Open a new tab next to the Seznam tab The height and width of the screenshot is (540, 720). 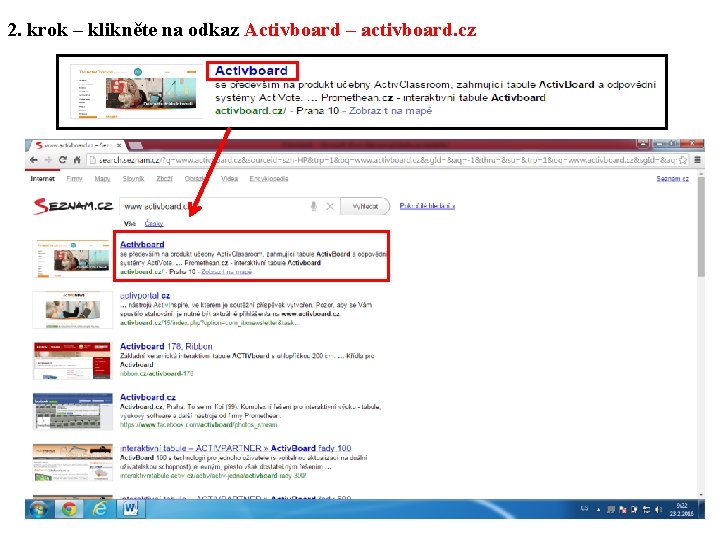[x=135, y=146]
